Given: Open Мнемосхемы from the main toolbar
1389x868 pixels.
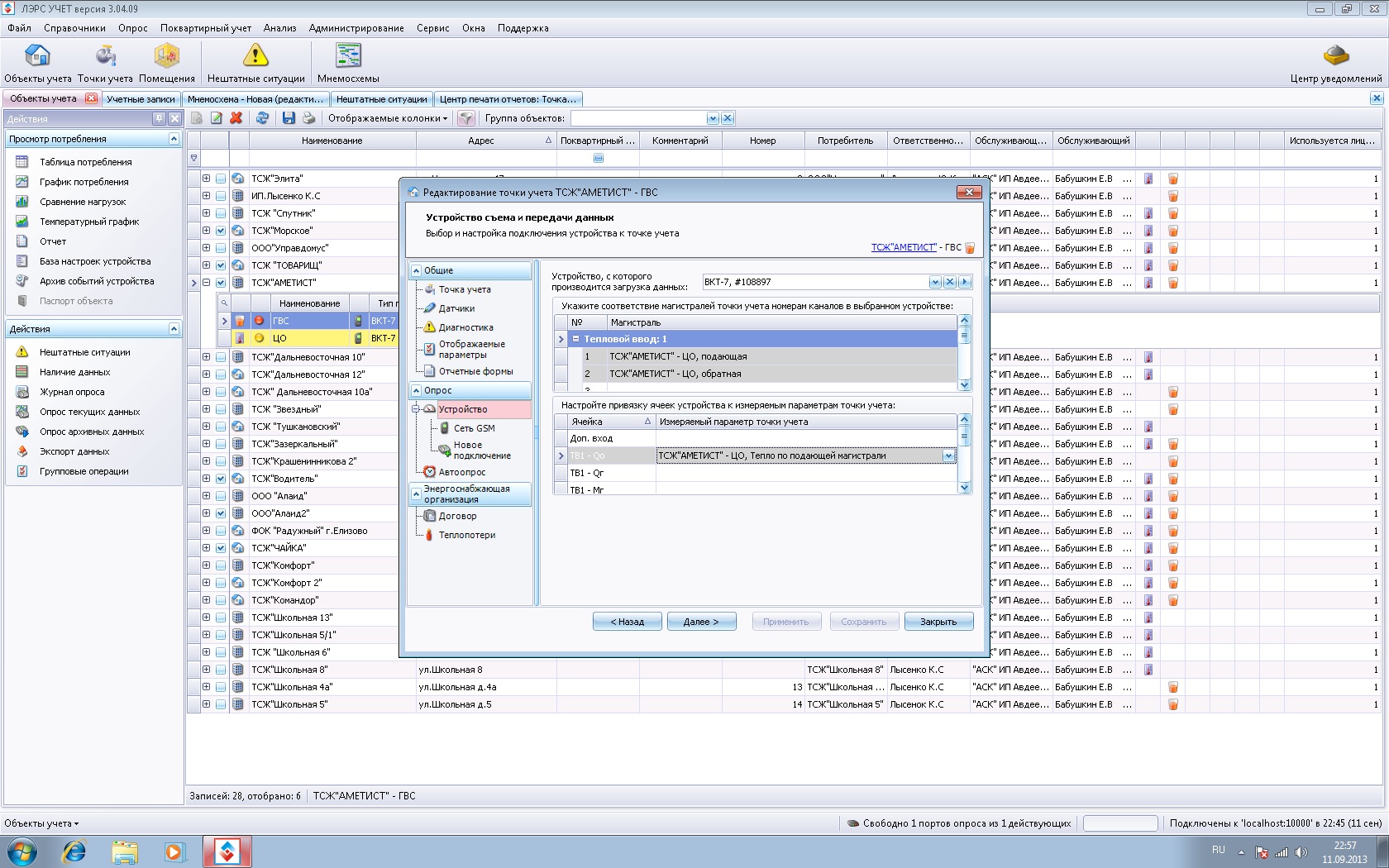Looking at the screenshot, I should 348,64.
